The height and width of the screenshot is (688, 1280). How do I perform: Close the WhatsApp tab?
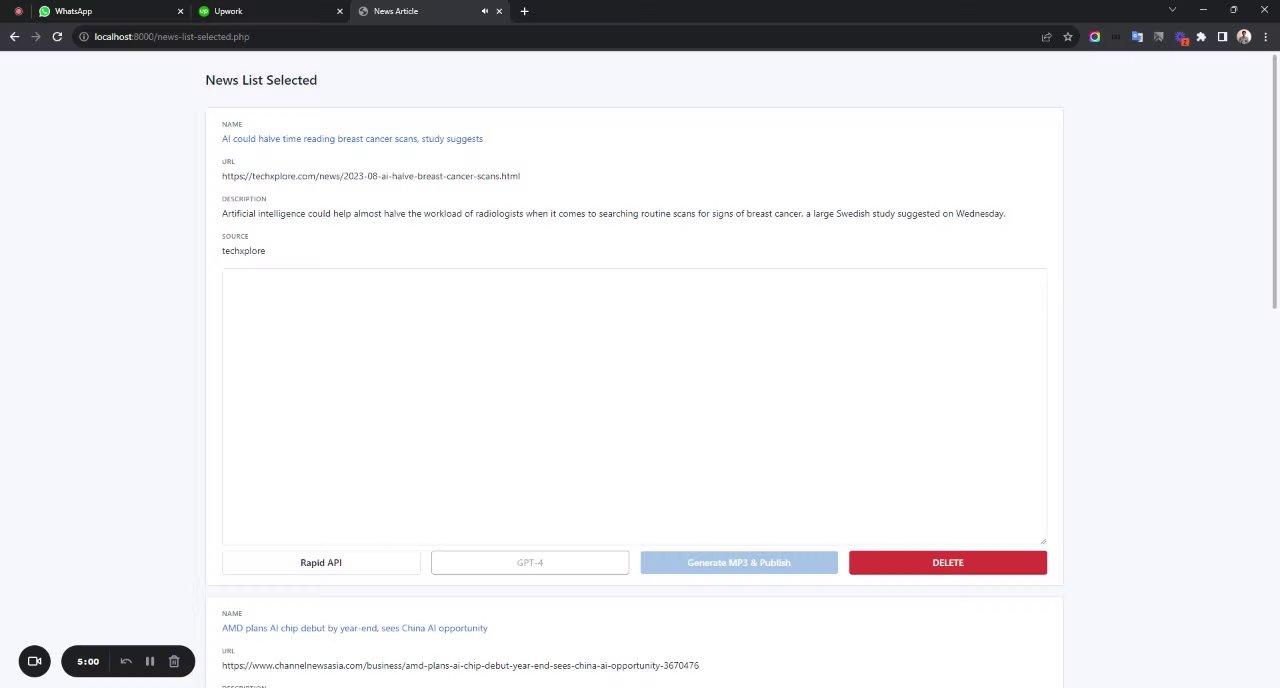tap(180, 11)
